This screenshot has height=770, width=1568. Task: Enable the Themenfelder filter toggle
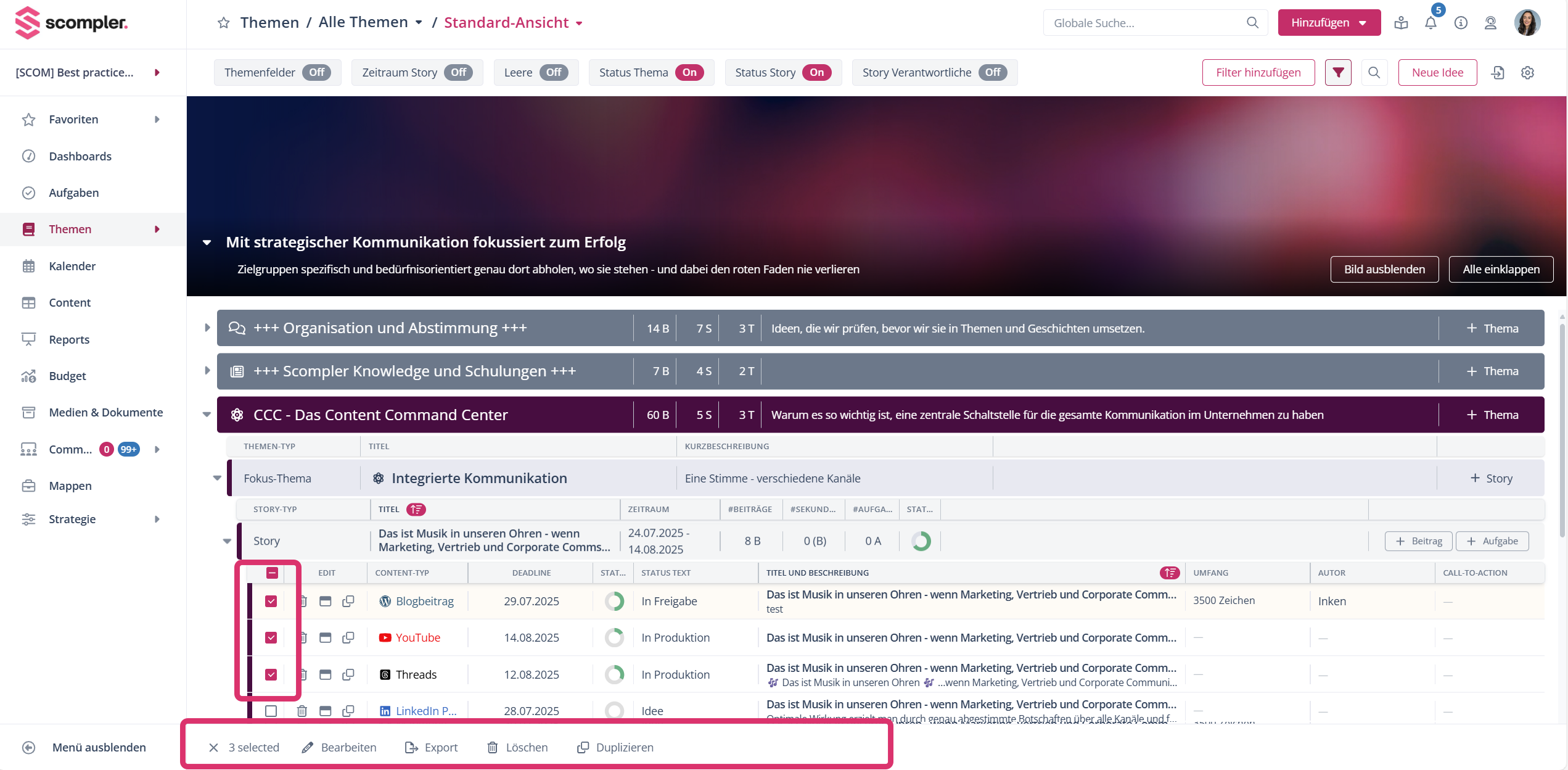point(316,73)
